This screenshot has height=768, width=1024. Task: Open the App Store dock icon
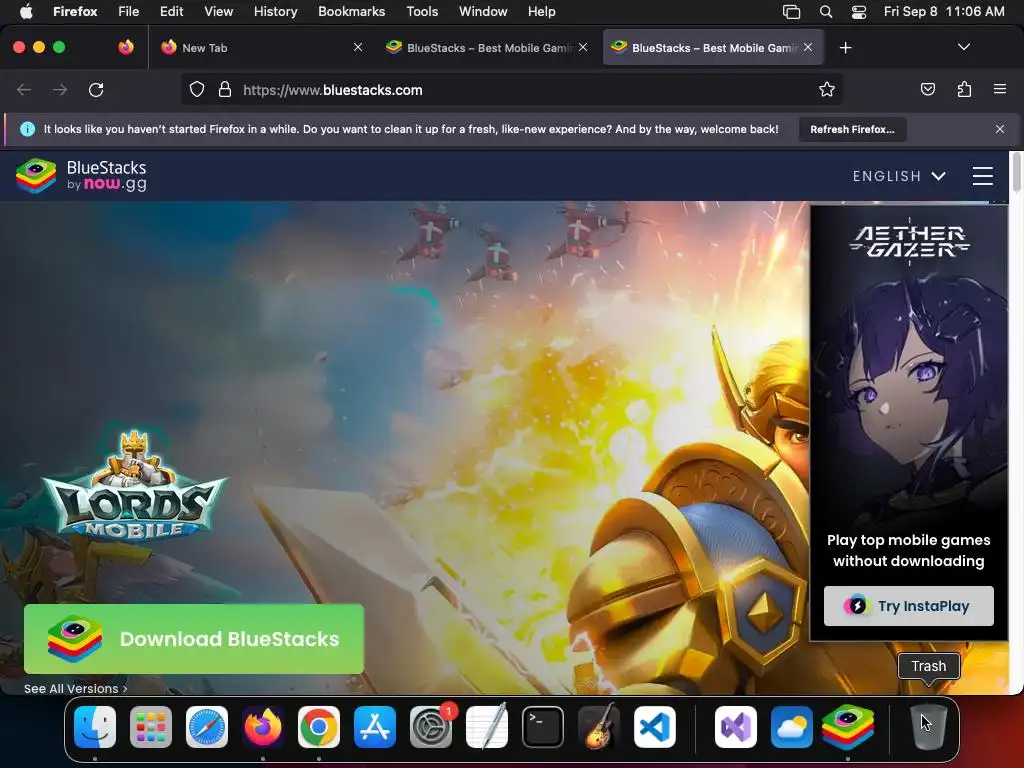[x=375, y=727]
